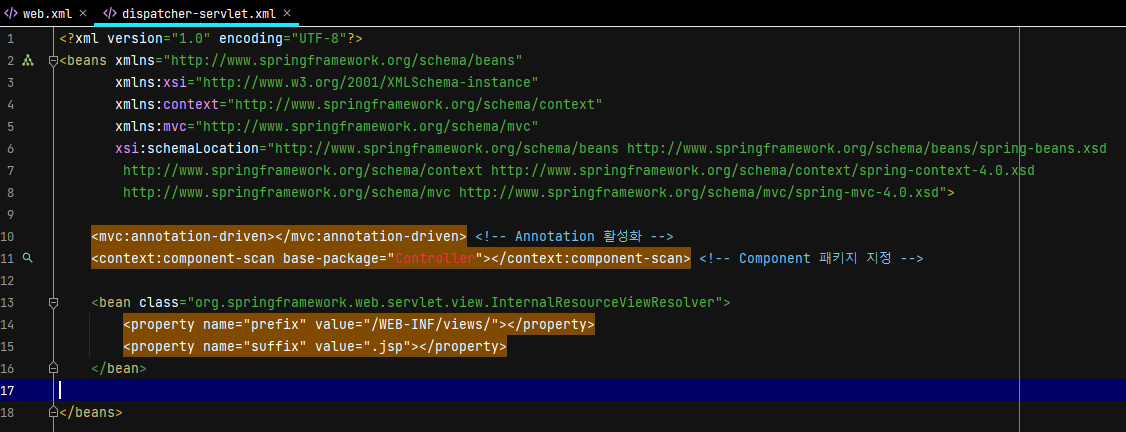Image resolution: width=1126 pixels, height=432 pixels.
Task: Collapse the beans element fold on line 2
Action: point(52,61)
